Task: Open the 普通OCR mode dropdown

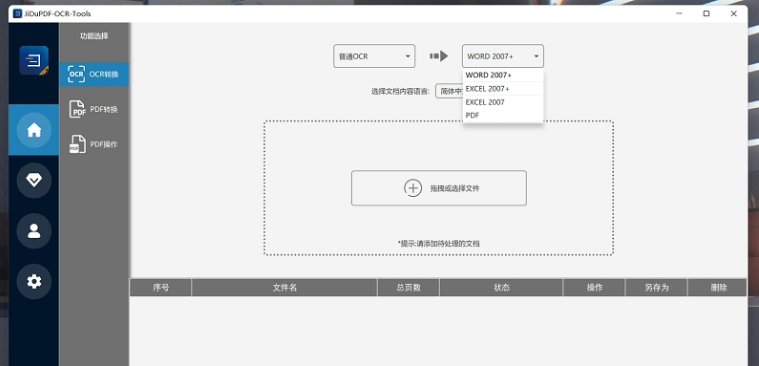Action: pyautogui.click(x=374, y=56)
